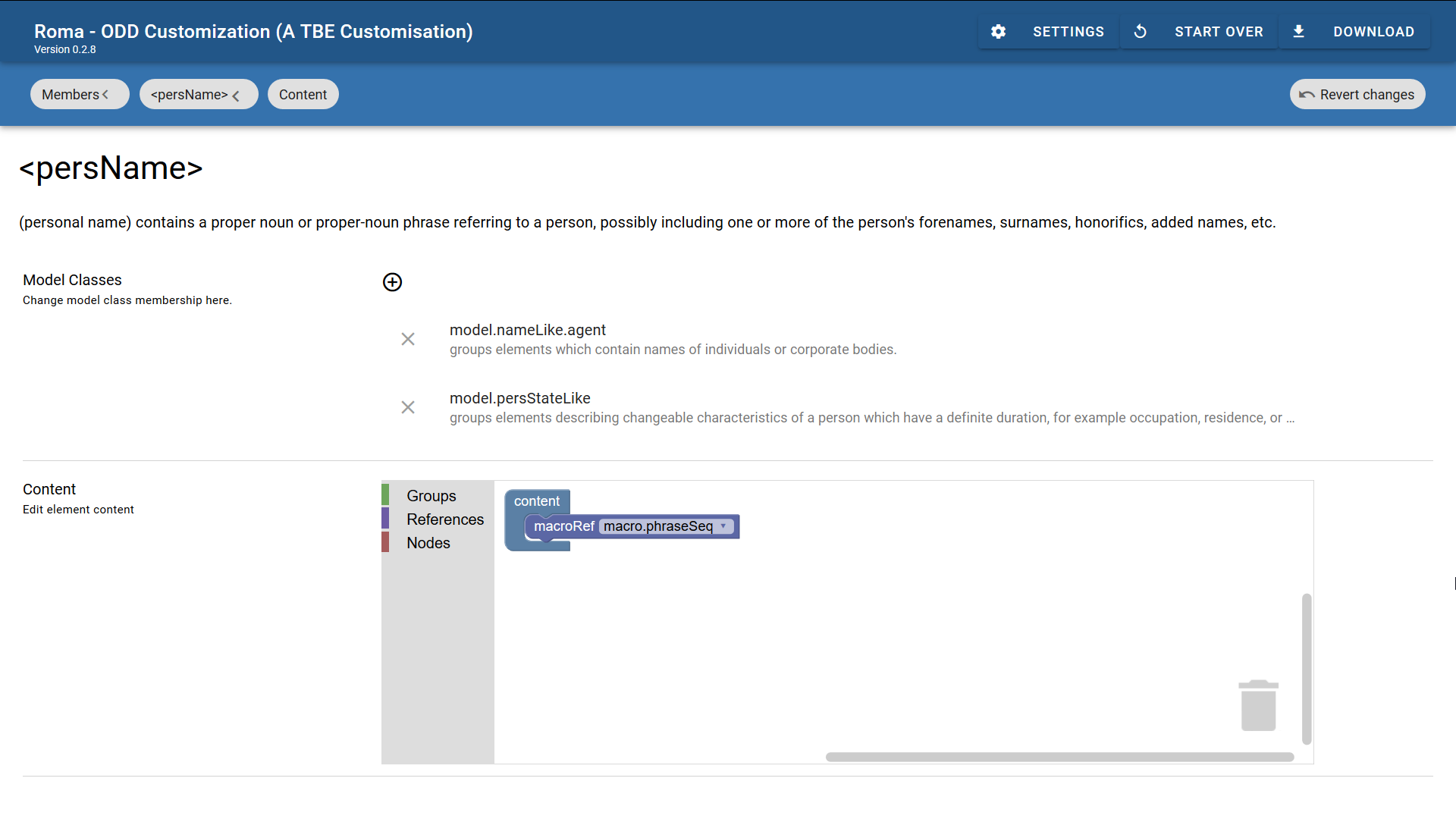The width and height of the screenshot is (1456, 819).
Task: Open the Groups toolbox category
Action: pos(431,496)
